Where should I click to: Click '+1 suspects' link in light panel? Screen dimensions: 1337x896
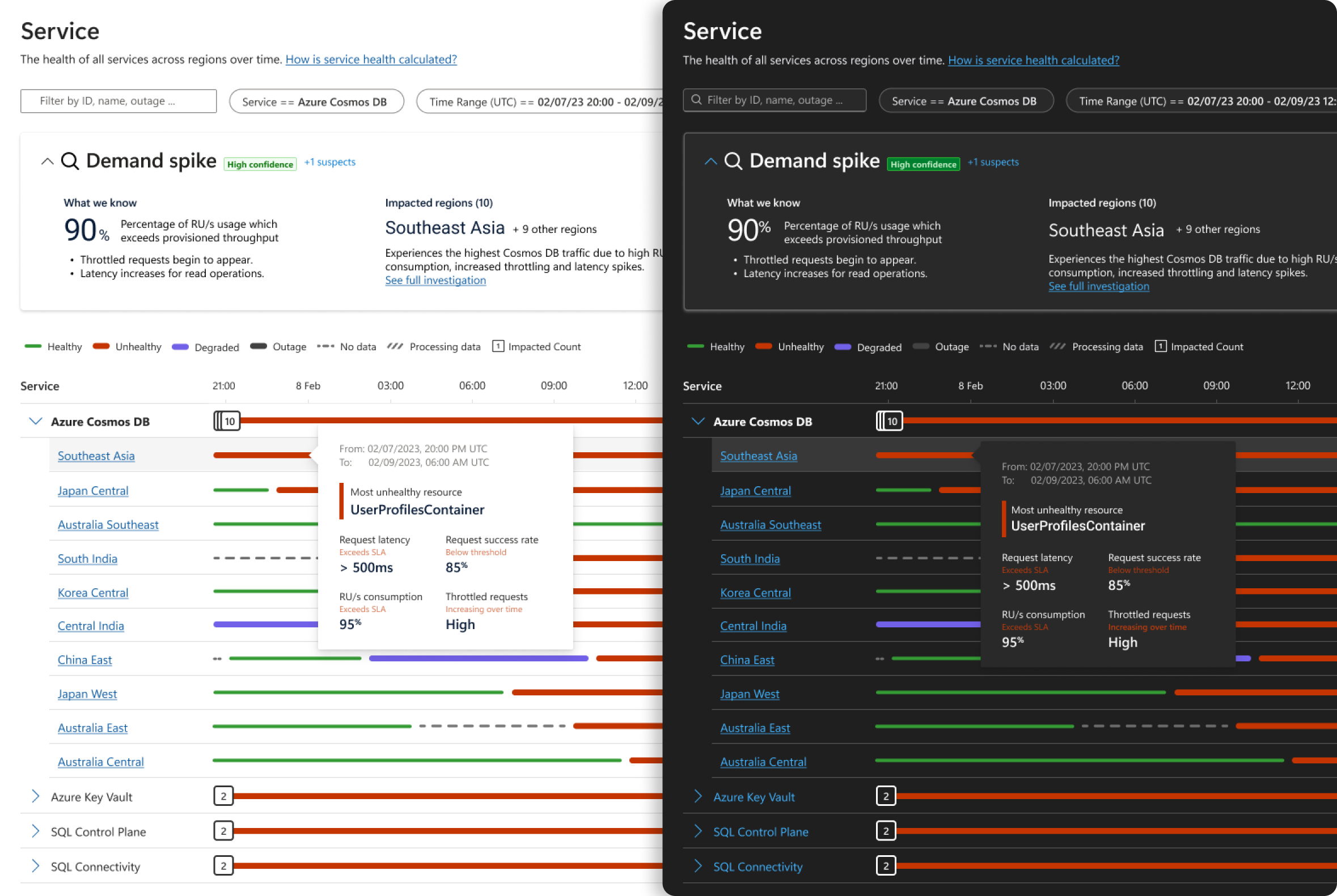point(330,162)
